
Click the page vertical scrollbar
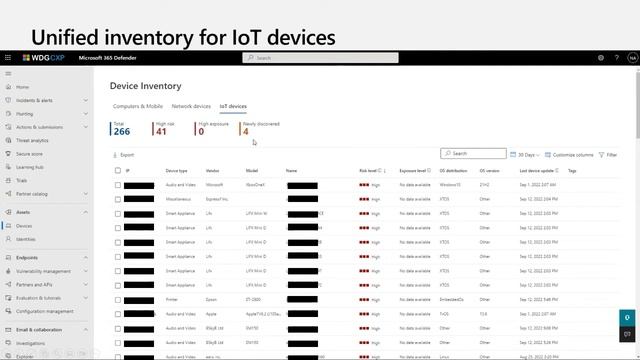(637, 104)
